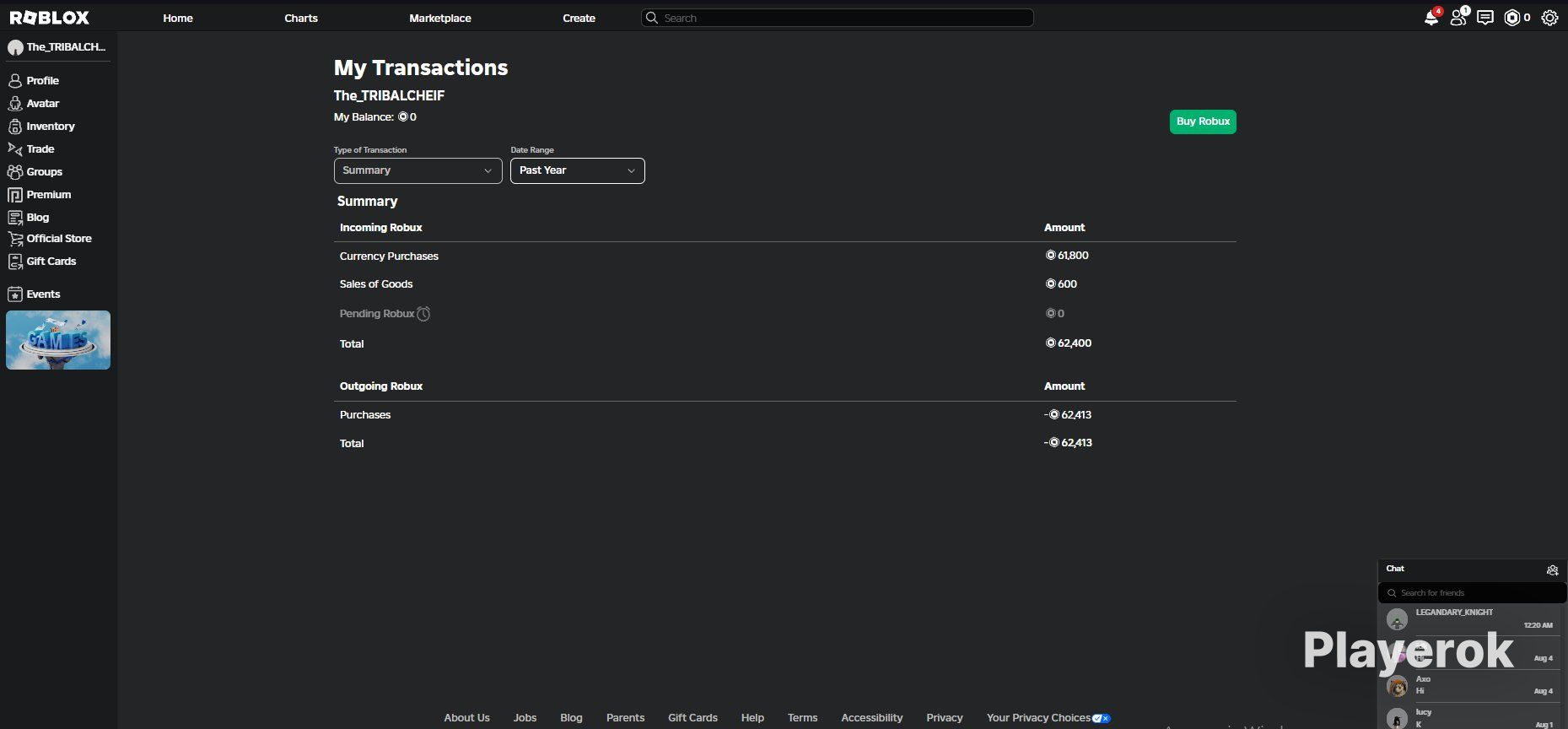This screenshot has height=729, width=1568.
Task: Switch to the Marketplace tab
Action: (440, 18)
